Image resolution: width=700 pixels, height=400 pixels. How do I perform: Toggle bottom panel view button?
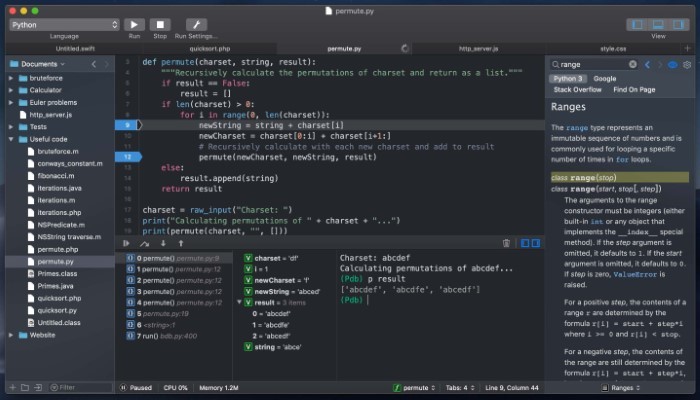(658, 25)
